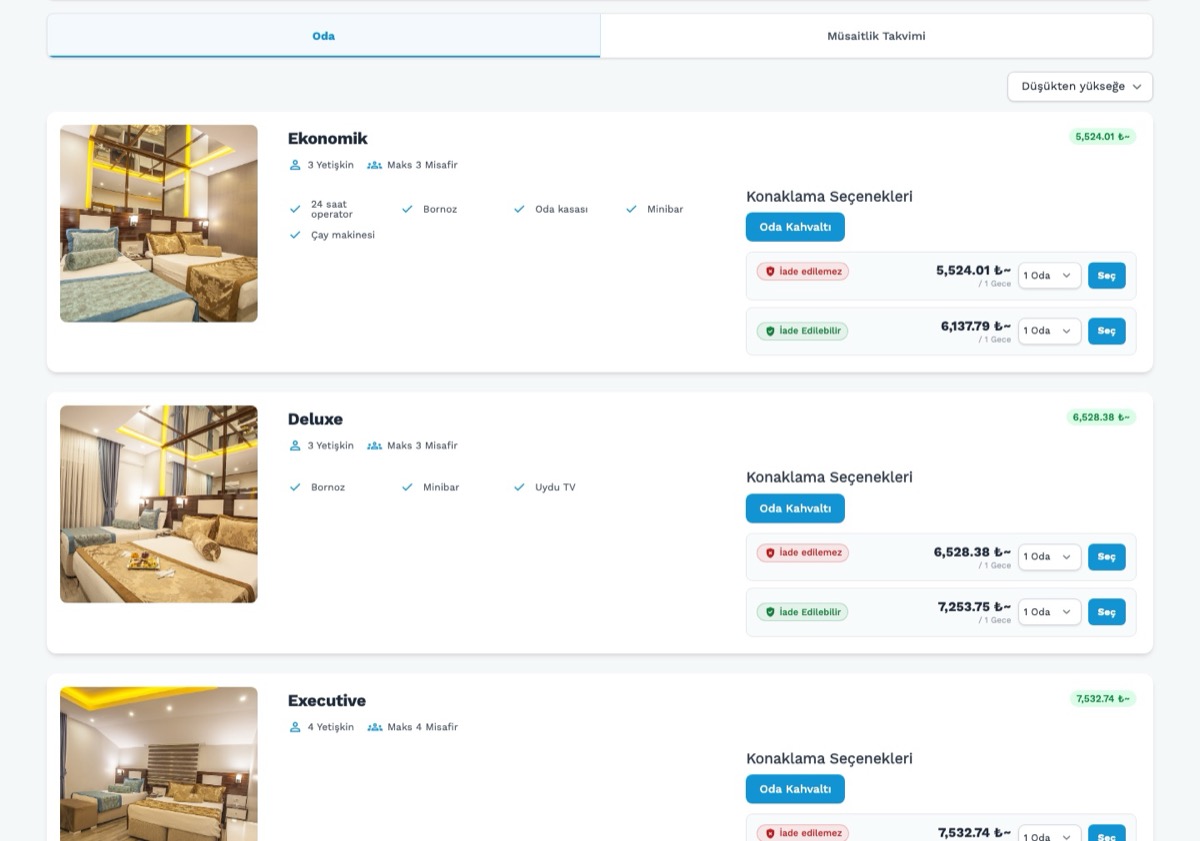Viewport: 1200px width, 841px height.
Task: Click the Ekonomik 5,524.01 green price badge
Action: [1102, 136]
